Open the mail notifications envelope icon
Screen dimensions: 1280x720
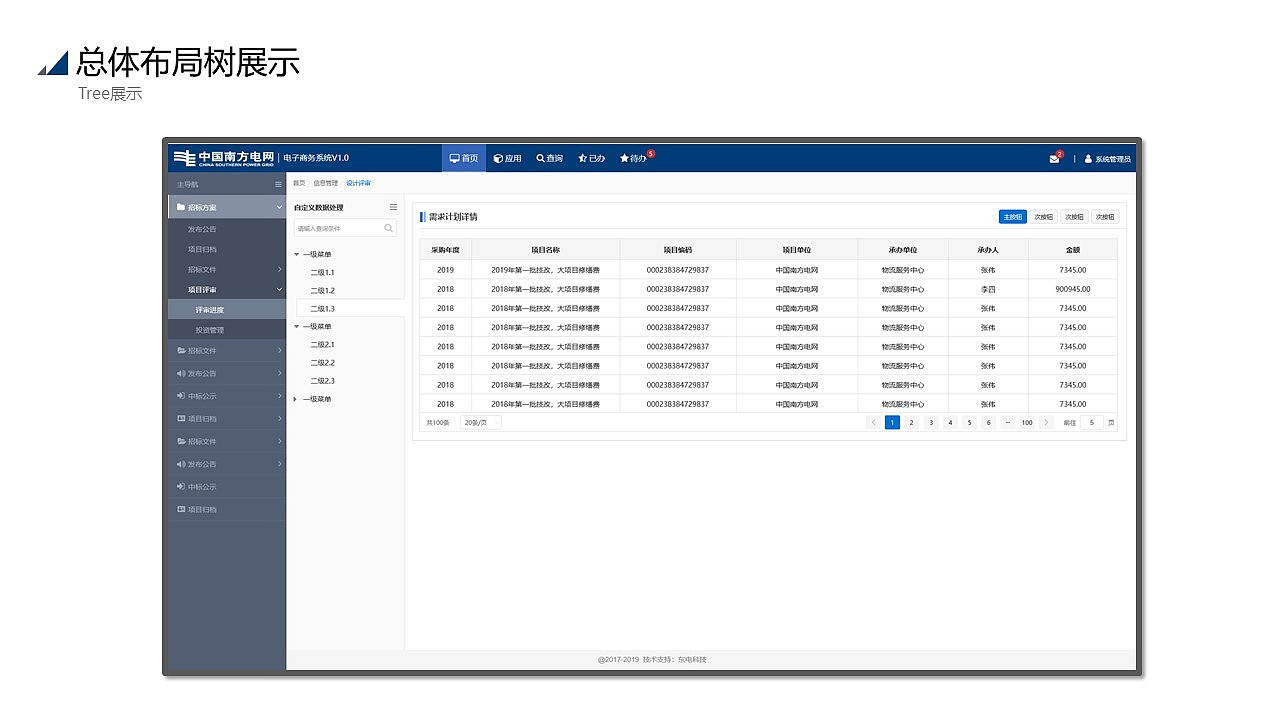(1054, 158)
